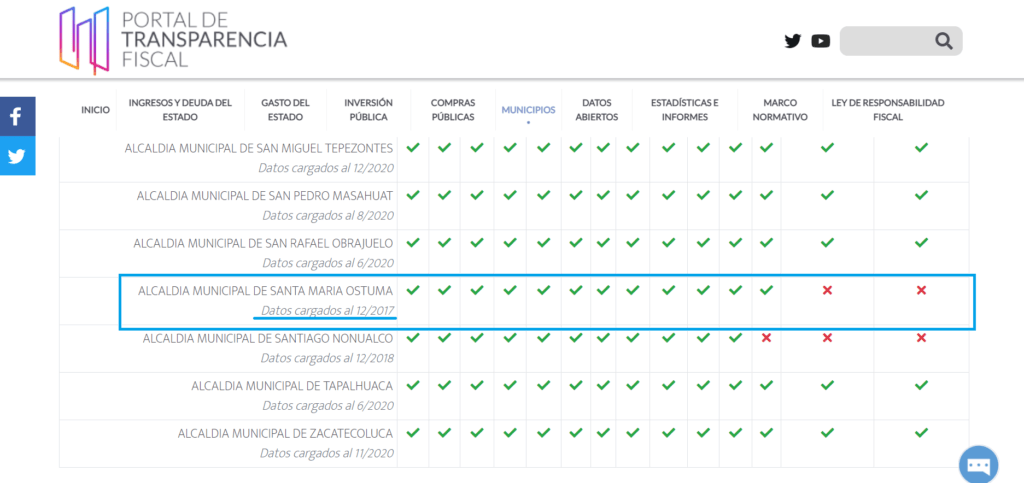Screen dimensions: 1024x483
Task: Click the search magnifier icon
Action: click(x=944, y=41)
